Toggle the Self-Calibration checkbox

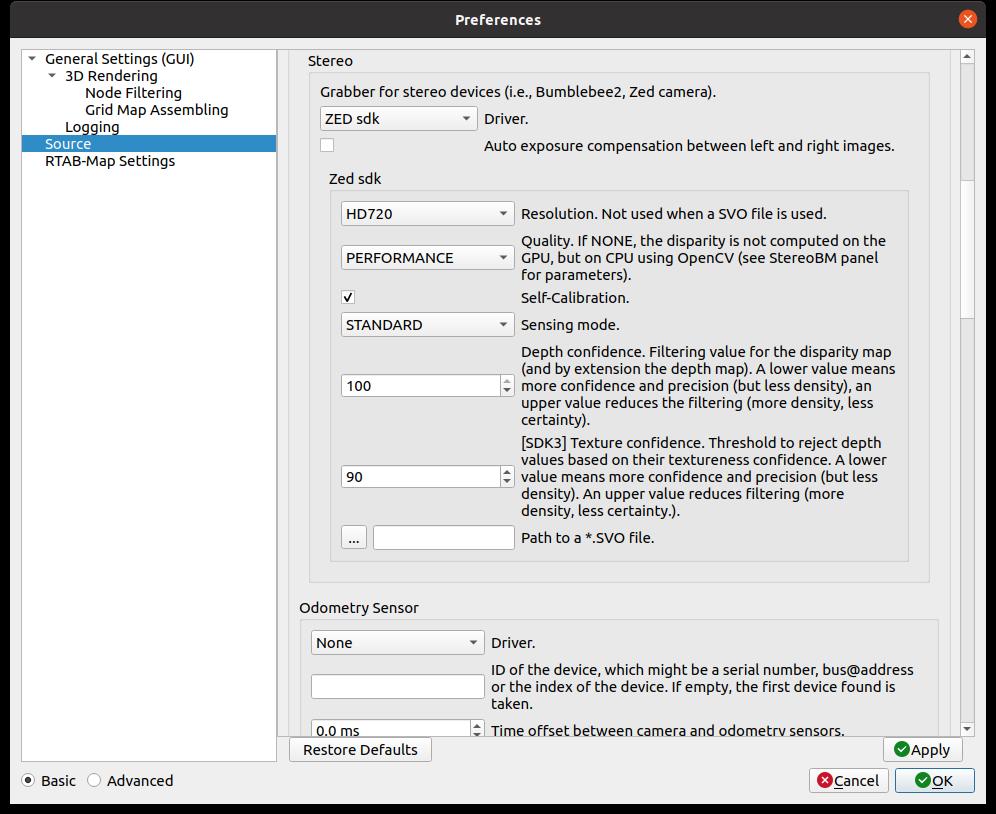pyautogui.click(x=348, y=297)
